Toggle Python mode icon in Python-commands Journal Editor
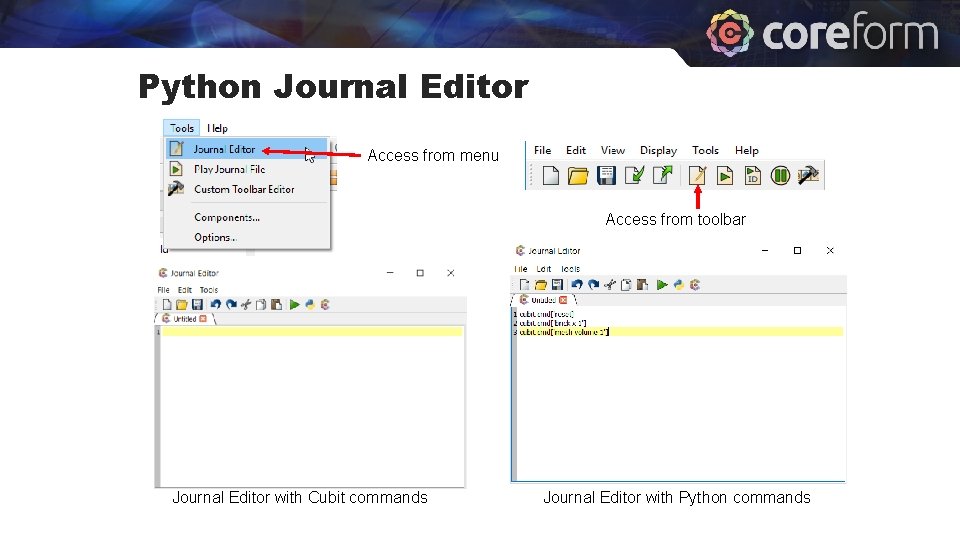 click(x=678, y=285)
